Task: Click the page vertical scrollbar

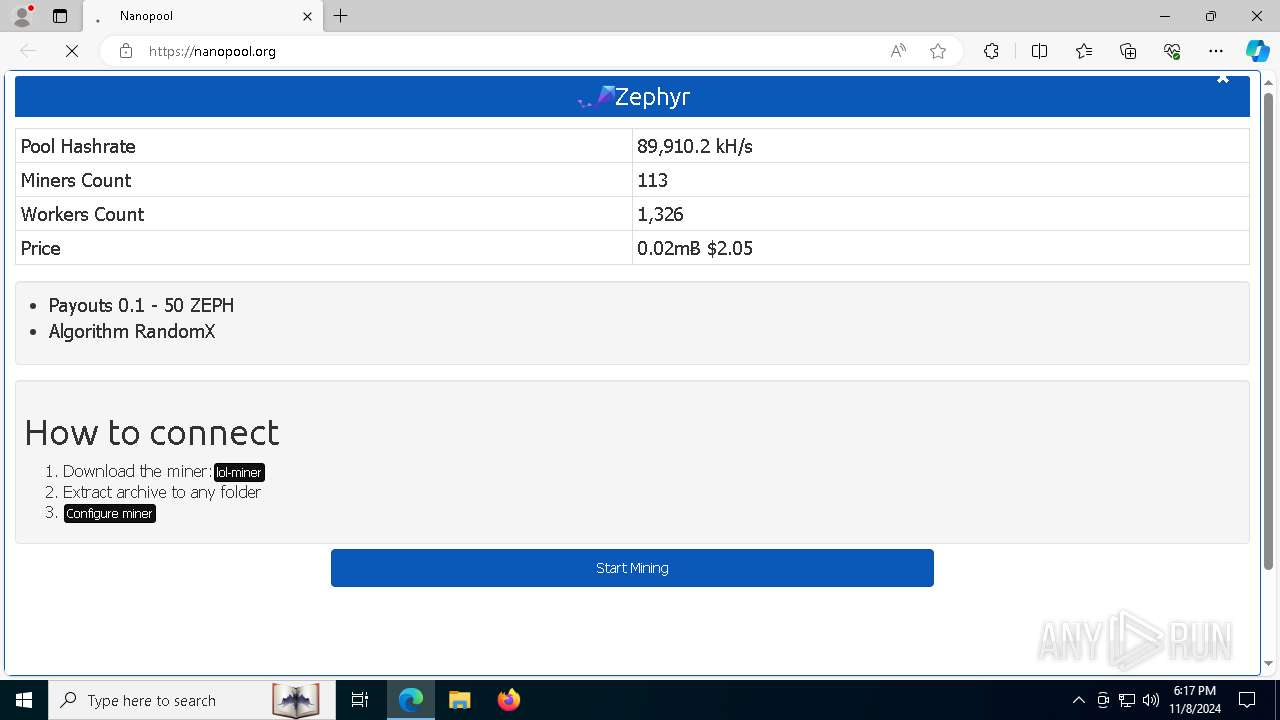Action: 1269,330
